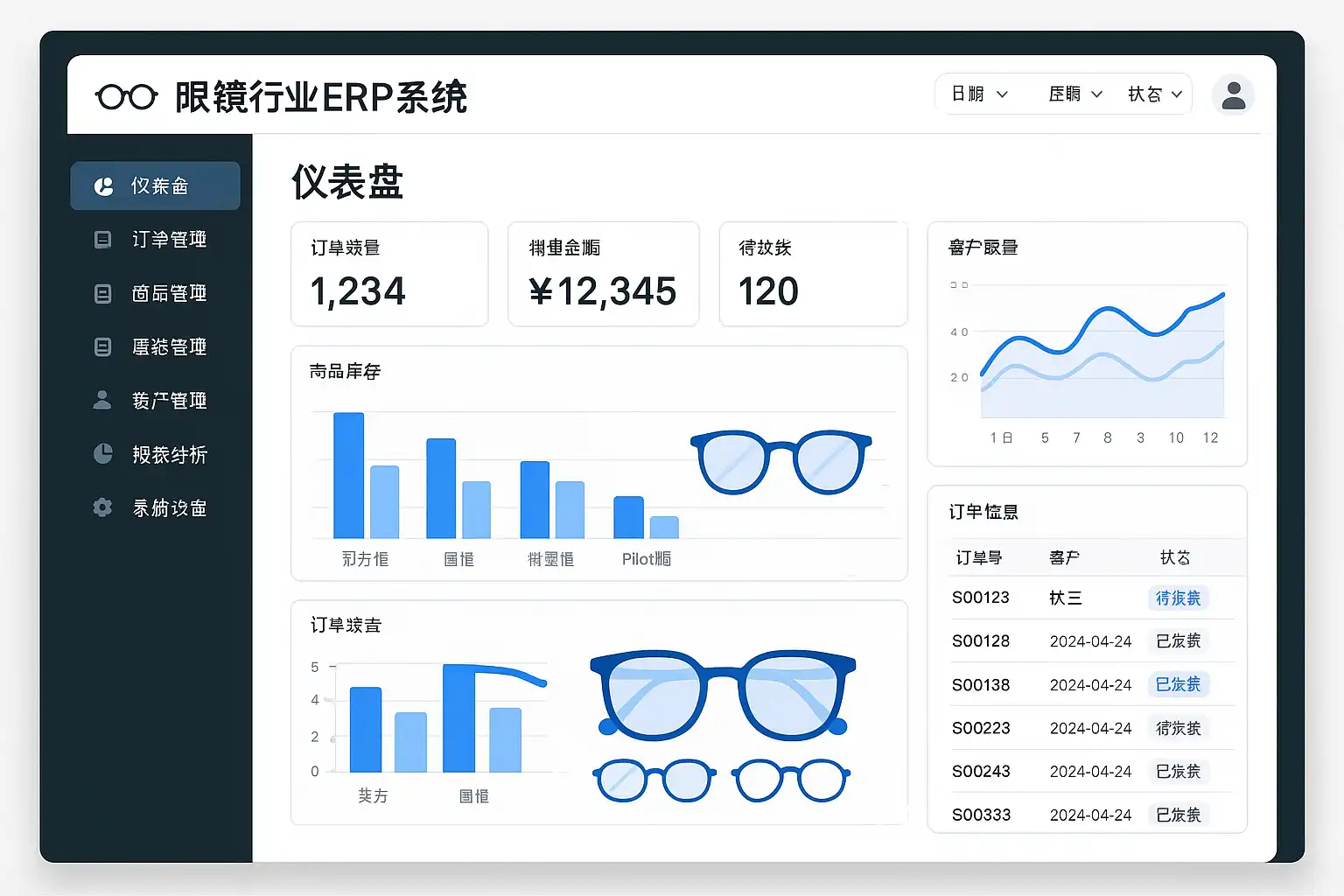Screen dimensions: 1344x896
Task: Click the date 2024-04-24 in the S00333 row
Action: [1091, 815]
